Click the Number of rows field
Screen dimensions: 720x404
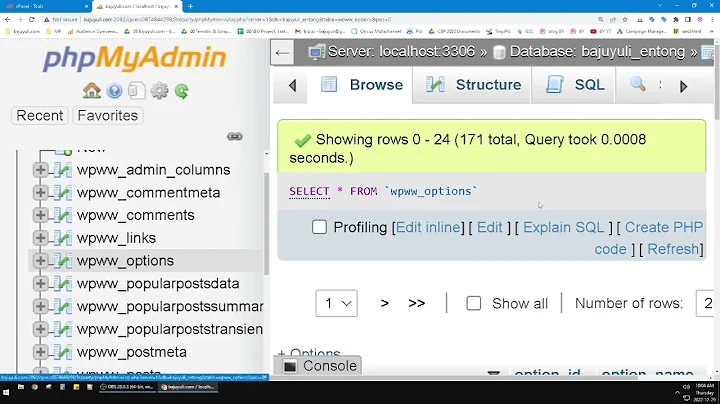tap(706, 303)
